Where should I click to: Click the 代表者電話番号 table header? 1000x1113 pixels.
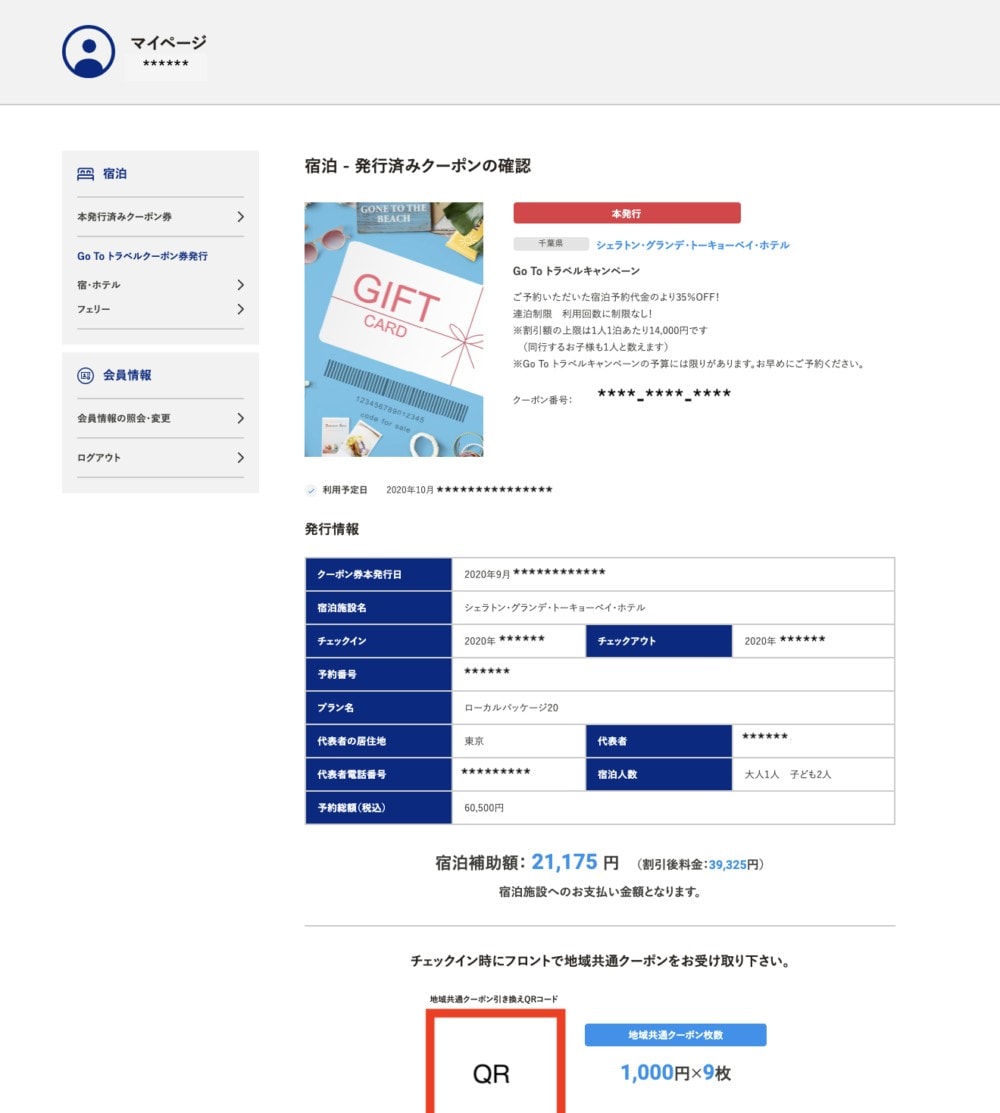click(378, 774)
